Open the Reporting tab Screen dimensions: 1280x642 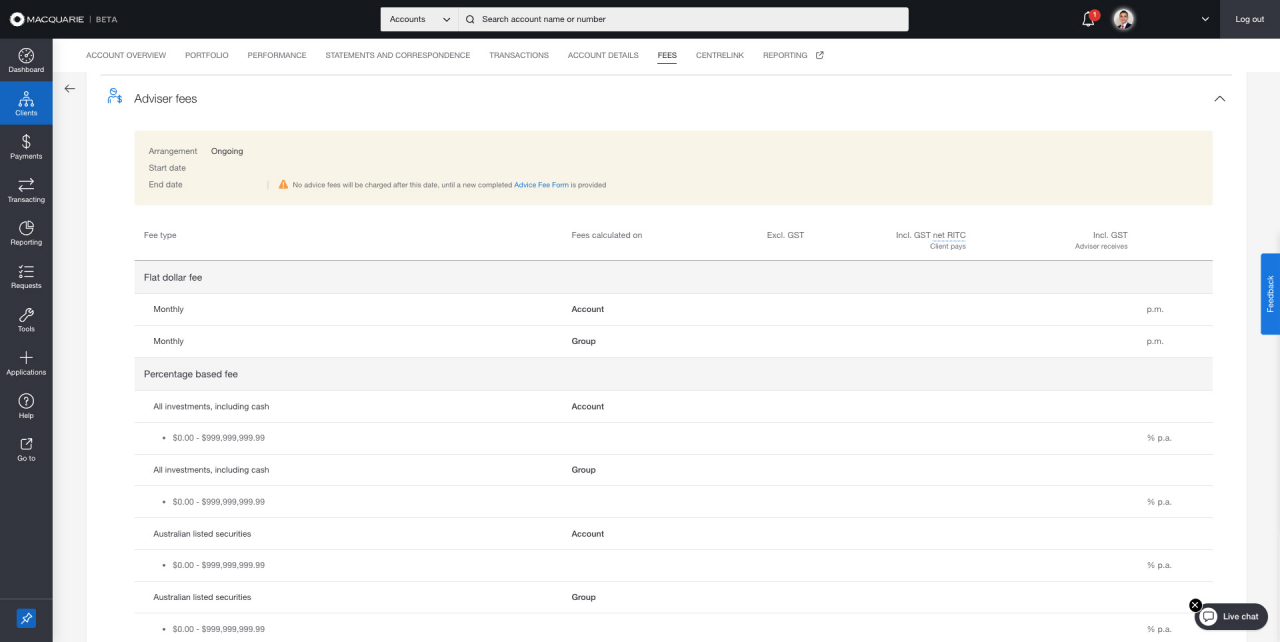pos(785,55)
